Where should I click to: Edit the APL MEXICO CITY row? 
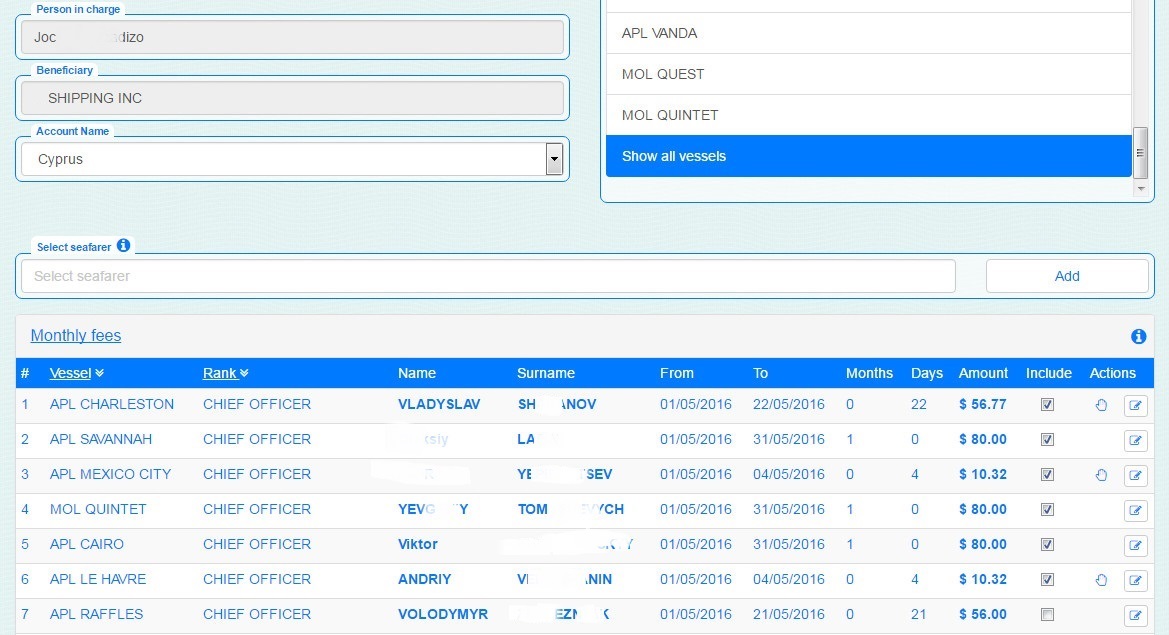tap(1135, 476)
